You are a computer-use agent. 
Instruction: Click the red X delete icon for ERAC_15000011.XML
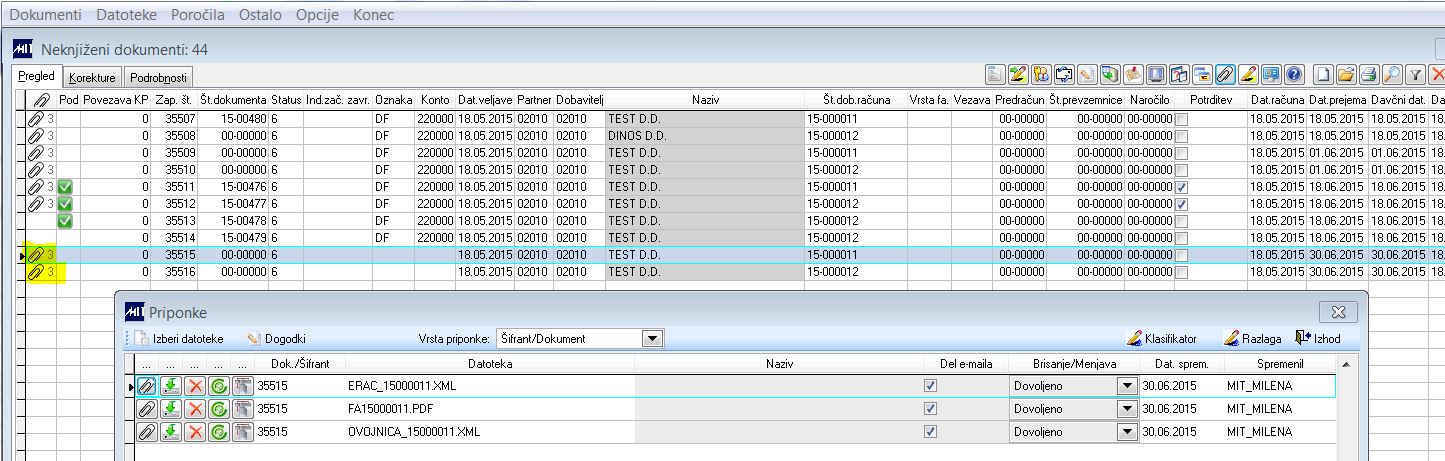195,384
